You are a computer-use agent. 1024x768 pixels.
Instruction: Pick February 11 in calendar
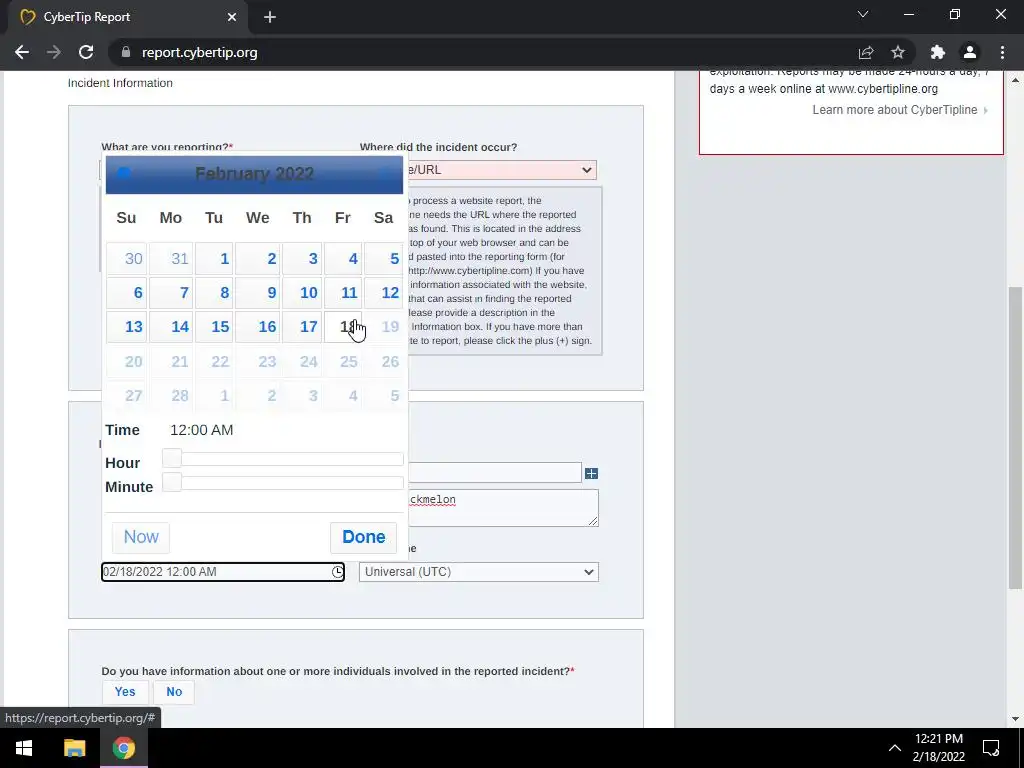click(x=343, y=293)
